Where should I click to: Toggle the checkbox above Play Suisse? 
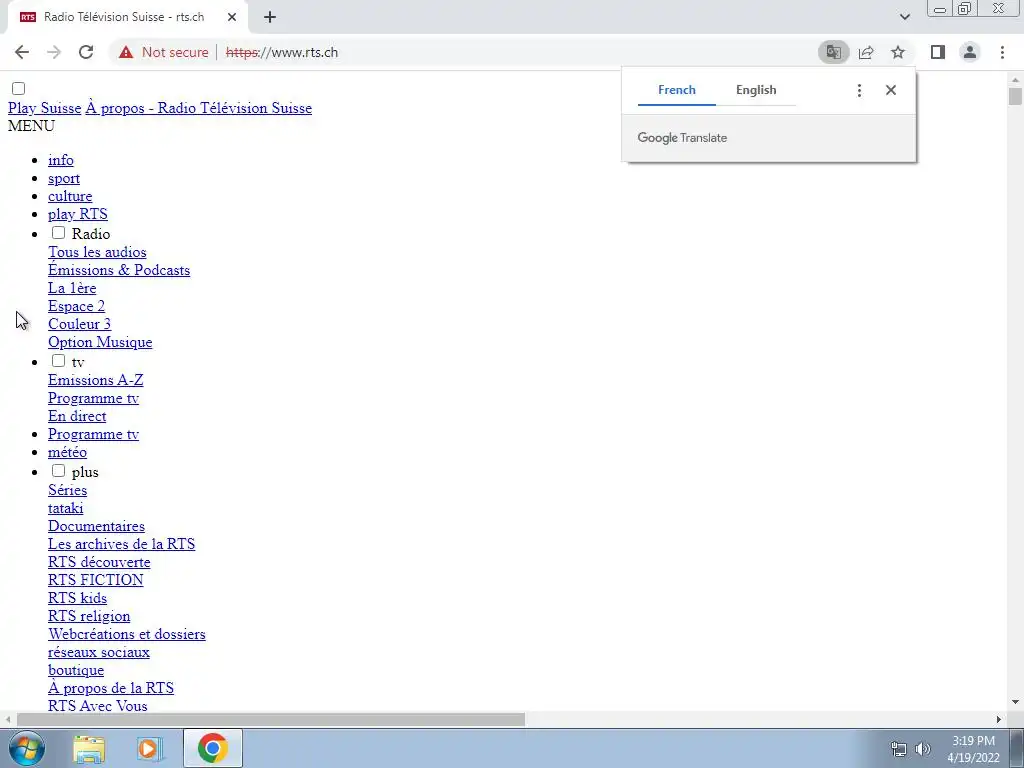click(18, 89)
